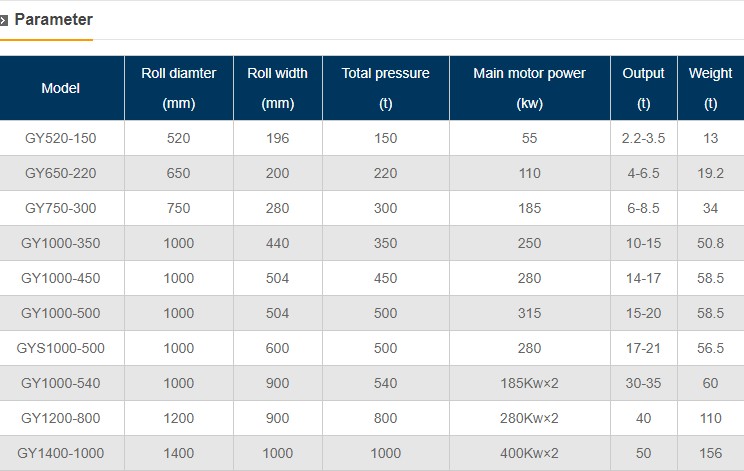Viewport: 744px width, 471px height.
Task: Click output 30-35 value
Action: [643, 383]
